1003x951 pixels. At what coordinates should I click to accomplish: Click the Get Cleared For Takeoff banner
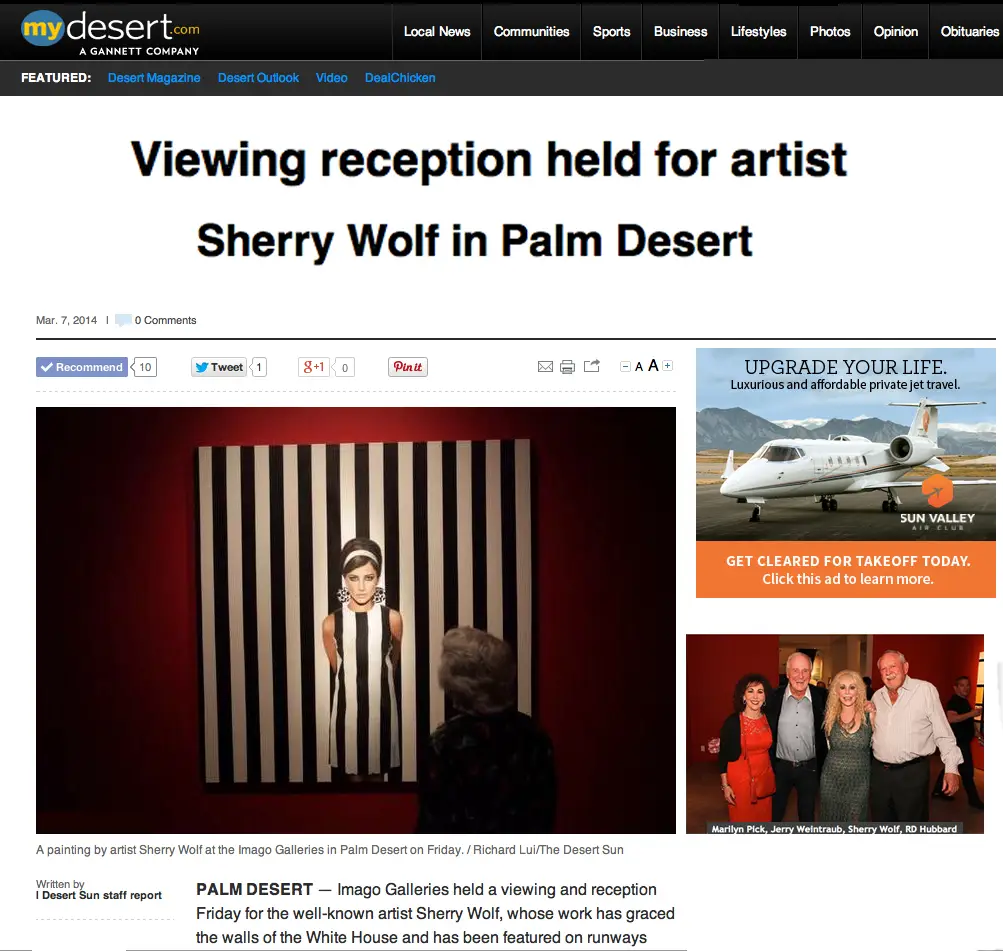coord(846,570)
